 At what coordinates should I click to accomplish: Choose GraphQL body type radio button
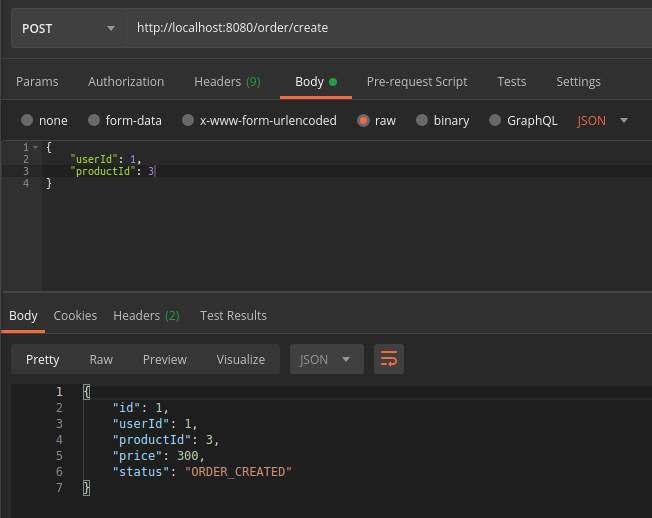495,120
